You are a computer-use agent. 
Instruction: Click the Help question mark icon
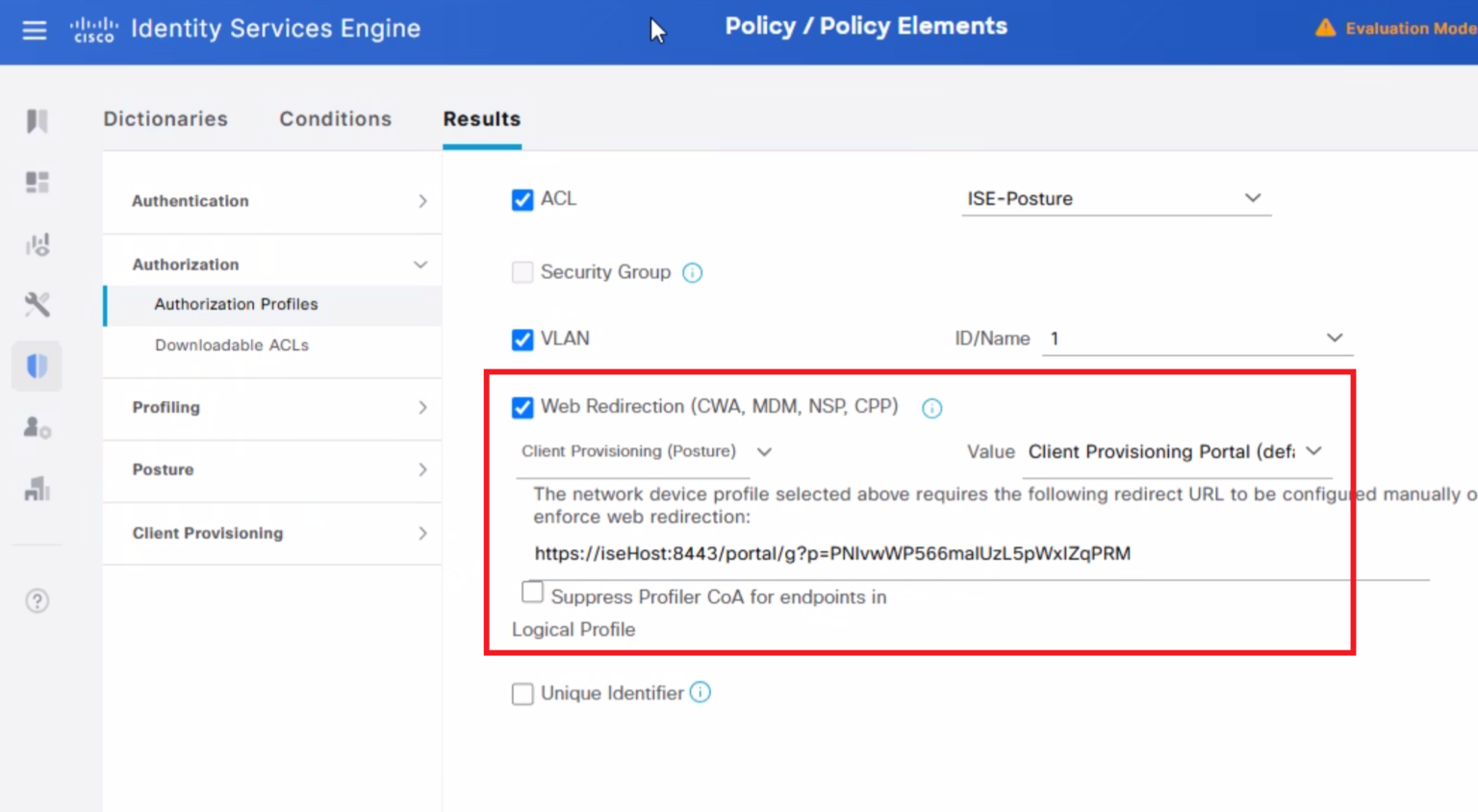coord(37,600)
